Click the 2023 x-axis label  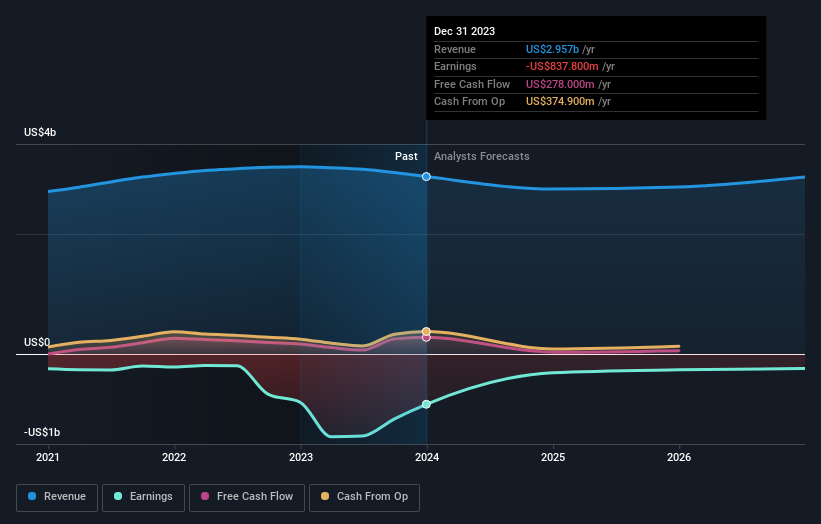coord(301,458)
